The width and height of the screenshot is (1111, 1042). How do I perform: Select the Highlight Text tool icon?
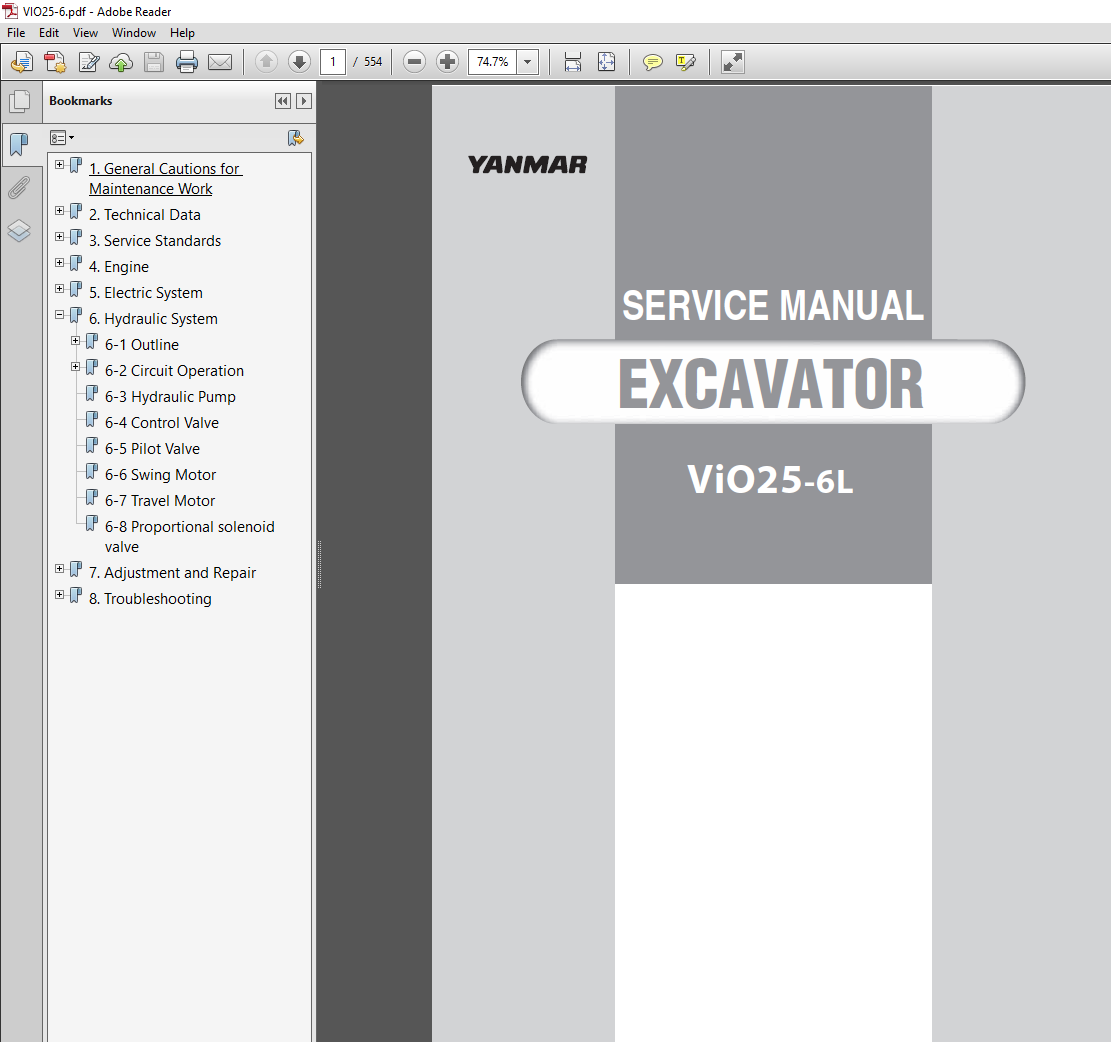pyautogui.click(x=685, y=62)
